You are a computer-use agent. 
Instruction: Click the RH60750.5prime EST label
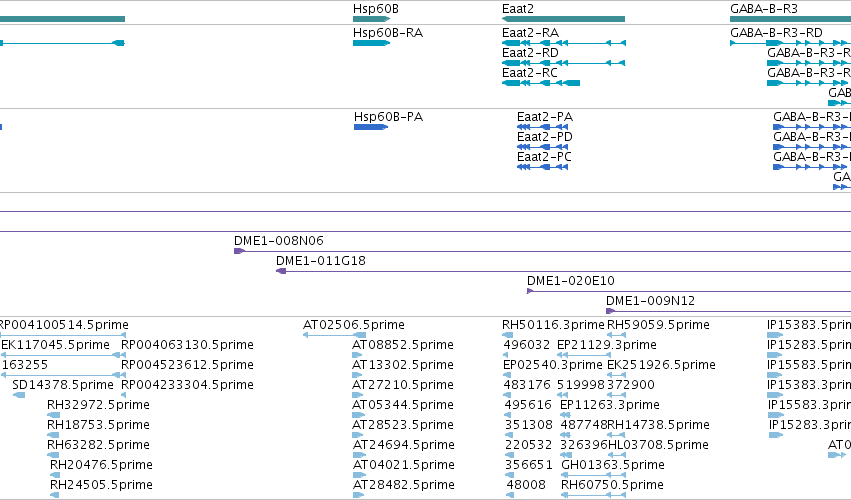pos(612,485)
